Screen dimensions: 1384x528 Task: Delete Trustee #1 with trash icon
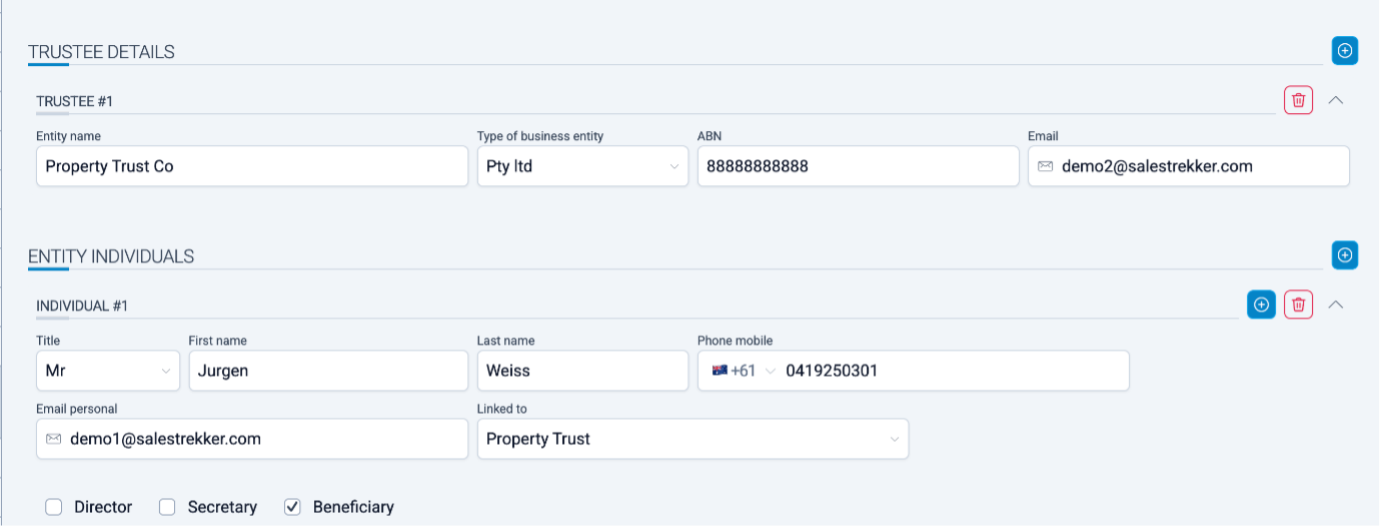1298,100
